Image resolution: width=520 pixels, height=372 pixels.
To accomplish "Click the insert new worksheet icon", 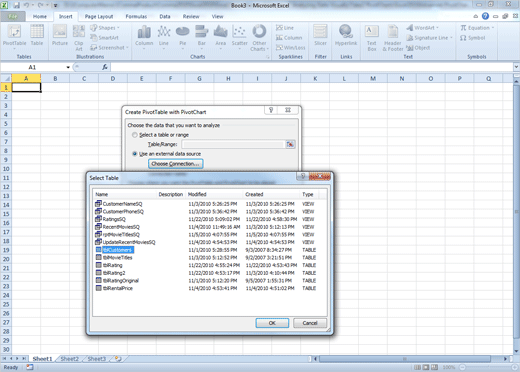I will 118,359.
